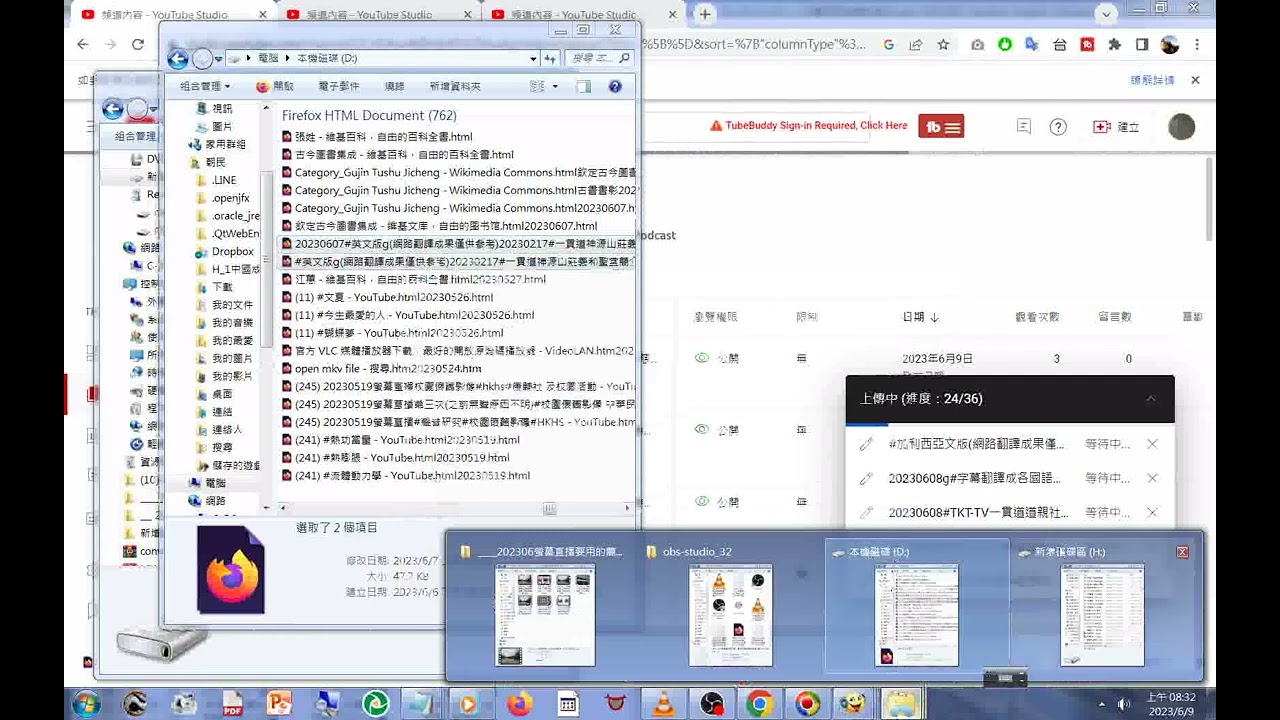Open the Chrome Extensions puzzle menu
1280x720 pixels.
(1114, 45)
